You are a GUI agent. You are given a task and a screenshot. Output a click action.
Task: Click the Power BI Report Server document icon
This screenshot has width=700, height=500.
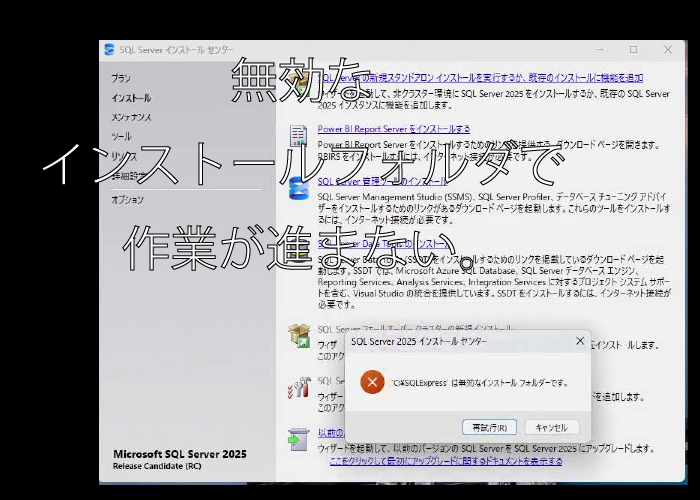(x=298, y=136)
